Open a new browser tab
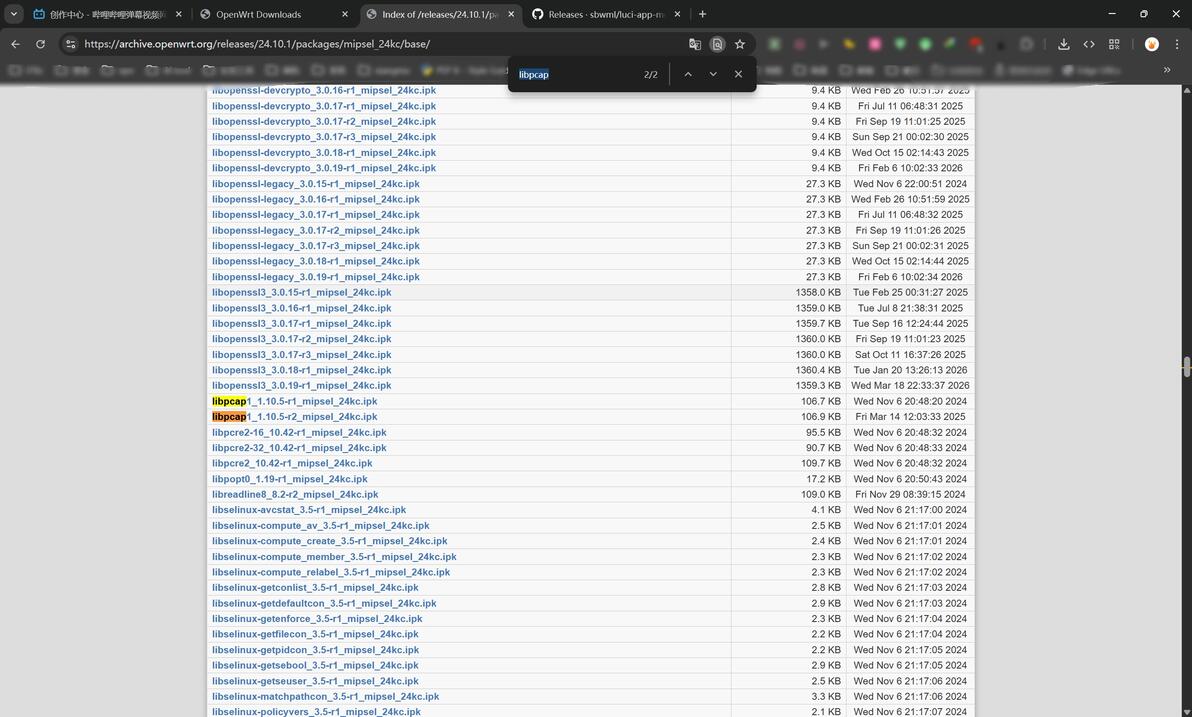 point(702,14)
